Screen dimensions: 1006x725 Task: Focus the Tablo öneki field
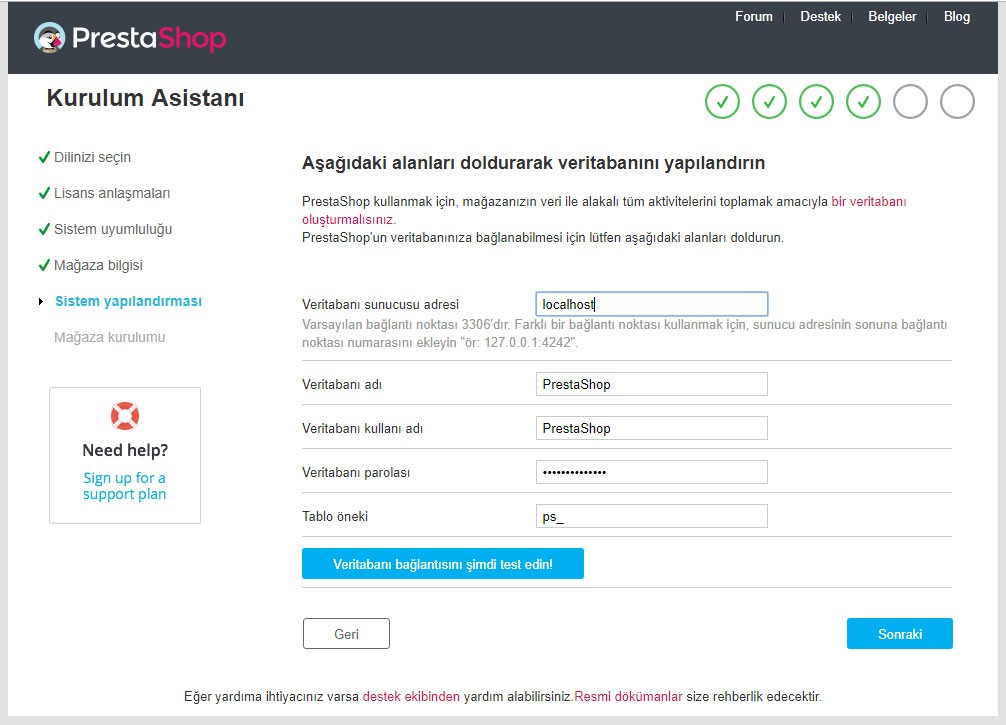click(x=652, y=516)
